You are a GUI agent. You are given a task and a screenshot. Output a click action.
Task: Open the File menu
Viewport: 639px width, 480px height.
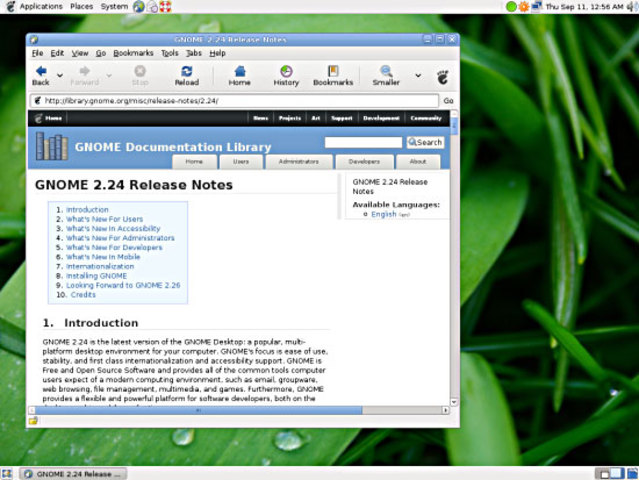point(37,53)
